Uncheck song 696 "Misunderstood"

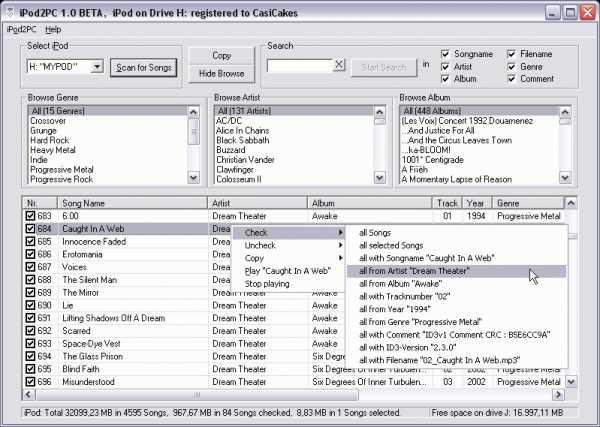[x=30, y=382]
